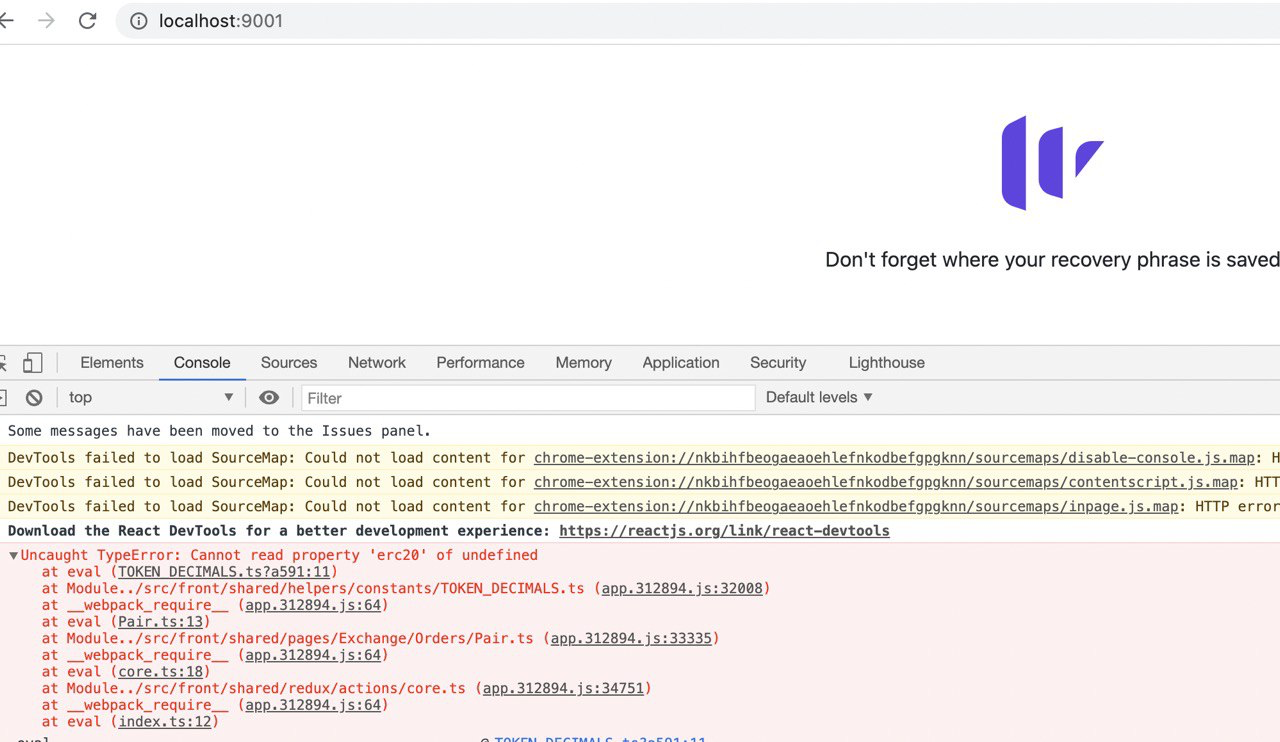Open the Network tab
Screen dimensions: 1280x742
pos(377,363)
